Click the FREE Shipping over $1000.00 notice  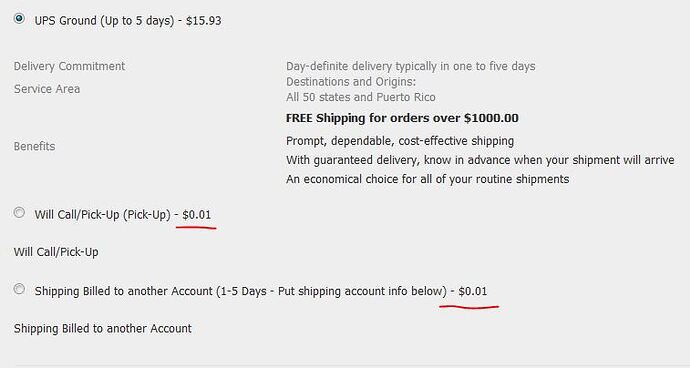coord(402,118)
